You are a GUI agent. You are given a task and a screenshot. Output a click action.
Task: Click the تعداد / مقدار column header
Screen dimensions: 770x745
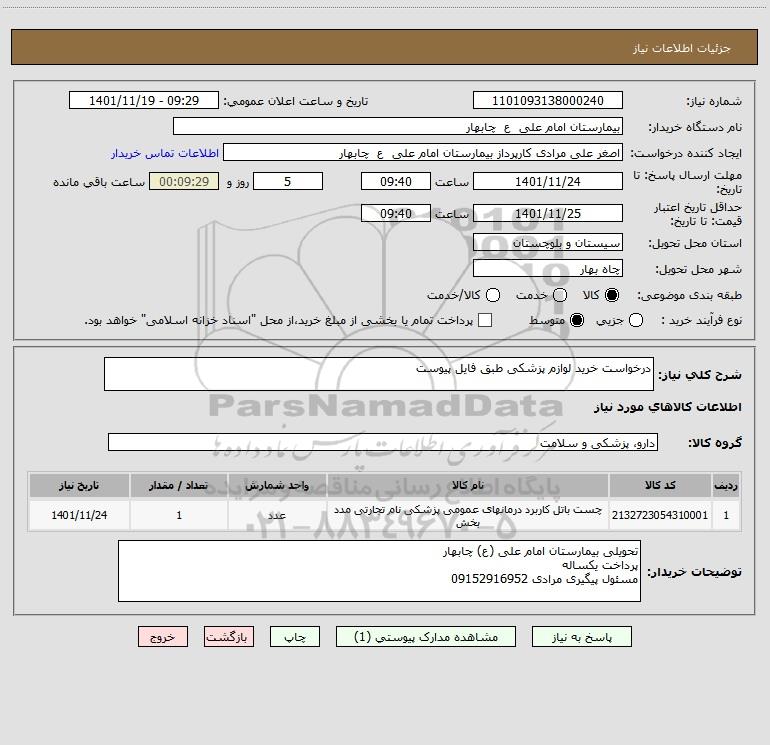pos(179,485)
